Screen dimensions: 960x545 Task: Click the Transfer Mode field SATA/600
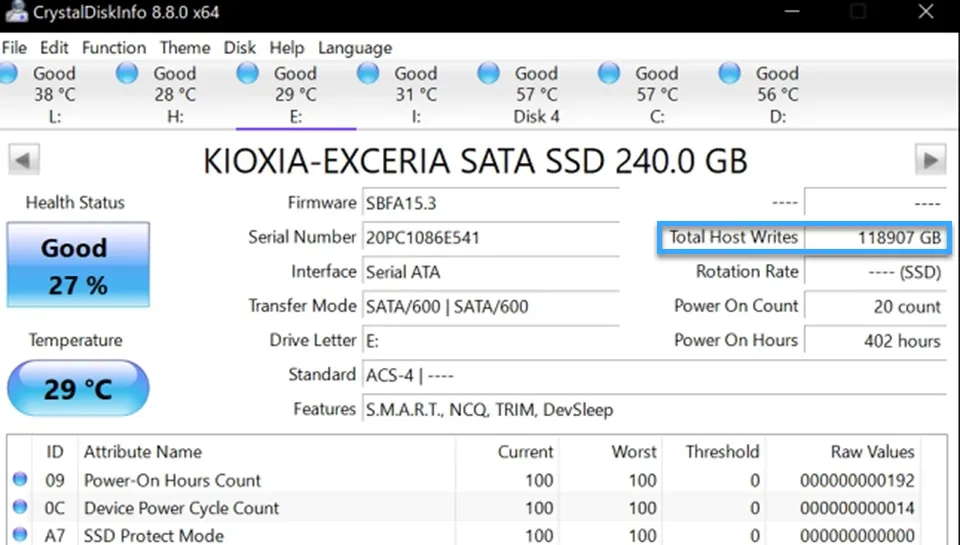[491, 307]
